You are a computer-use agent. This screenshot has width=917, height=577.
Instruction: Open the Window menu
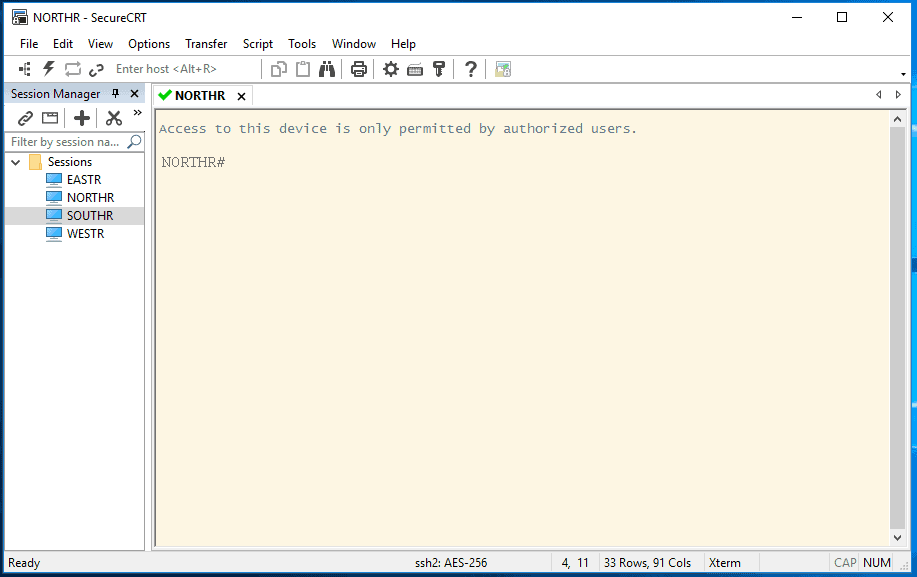point(354,44)
